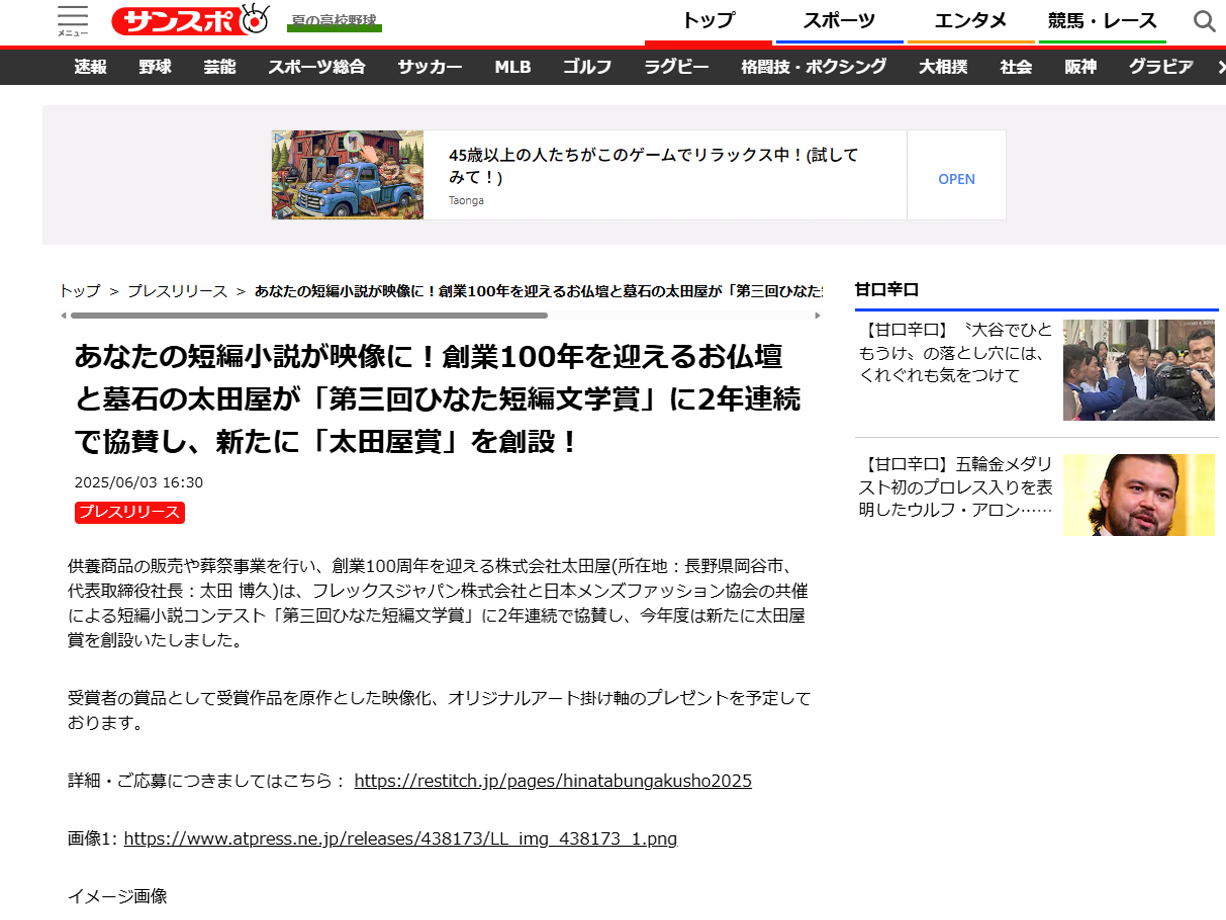Click the ad's truck game thumbnail

[347, 175]
